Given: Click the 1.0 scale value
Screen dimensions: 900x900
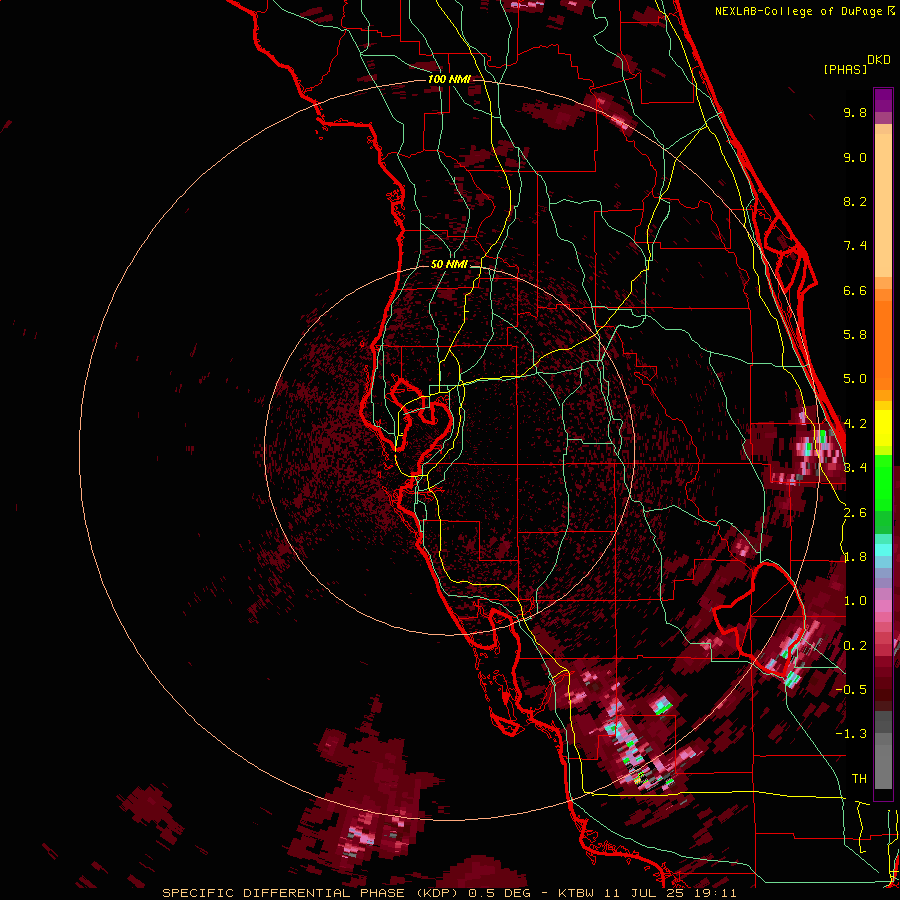Looking at the screenshot, I should click(x=855, y=601).
